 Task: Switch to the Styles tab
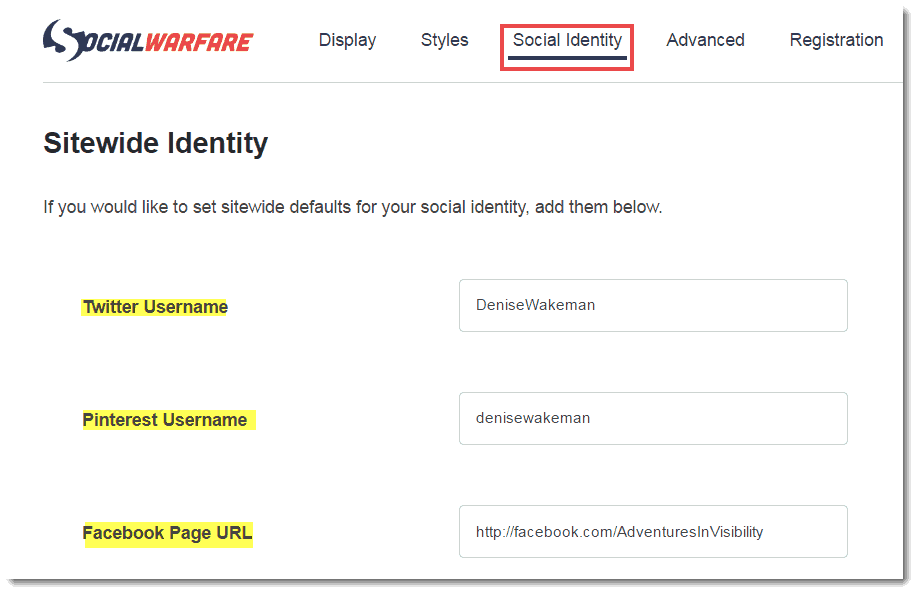pyautogui.click(x=444, y=40)
